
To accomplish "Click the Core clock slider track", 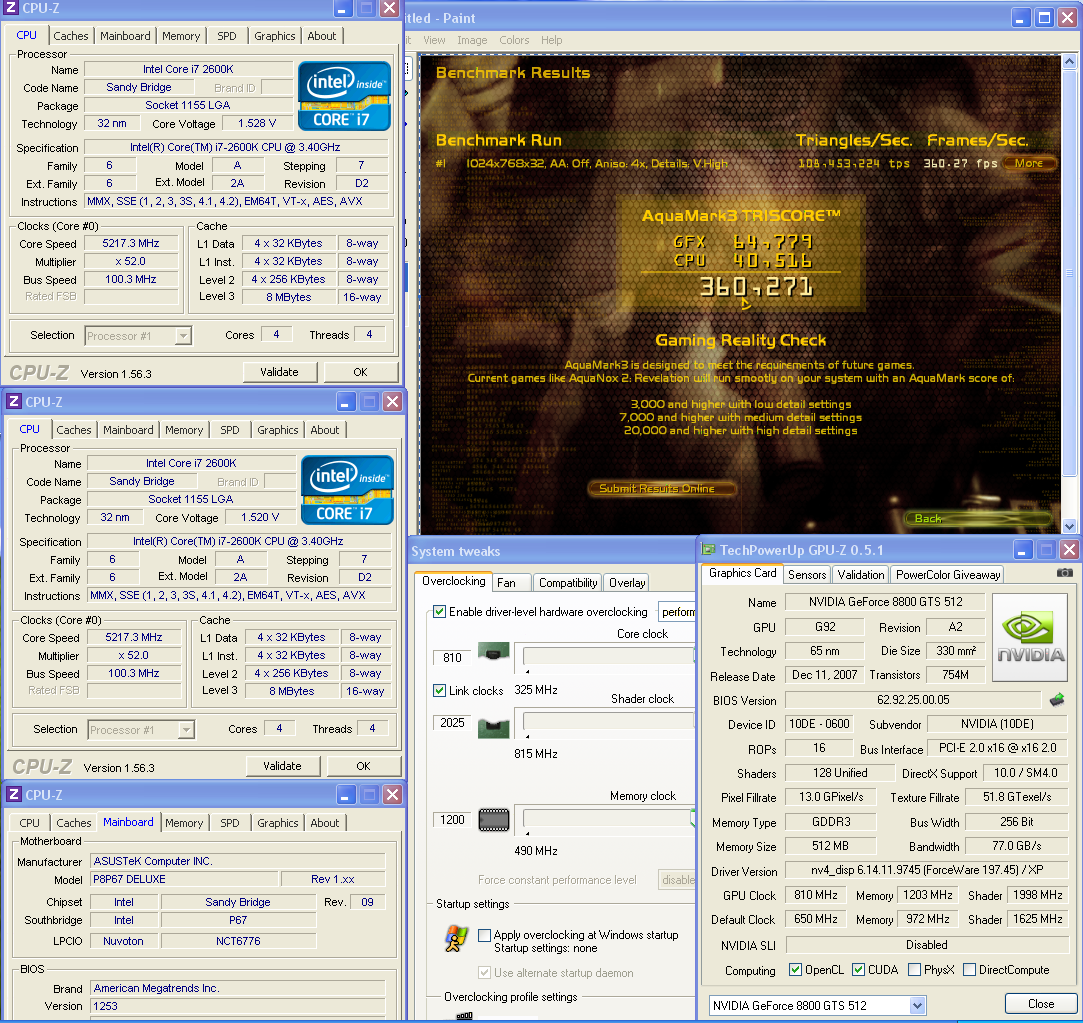I will (x=608, y=656).
